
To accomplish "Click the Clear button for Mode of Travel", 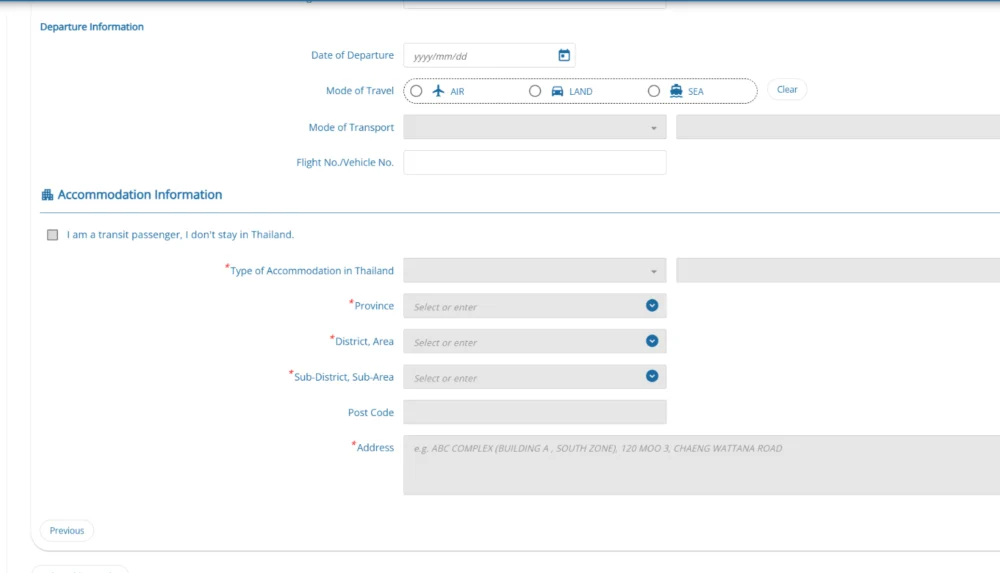I will [x=787, y=89].
